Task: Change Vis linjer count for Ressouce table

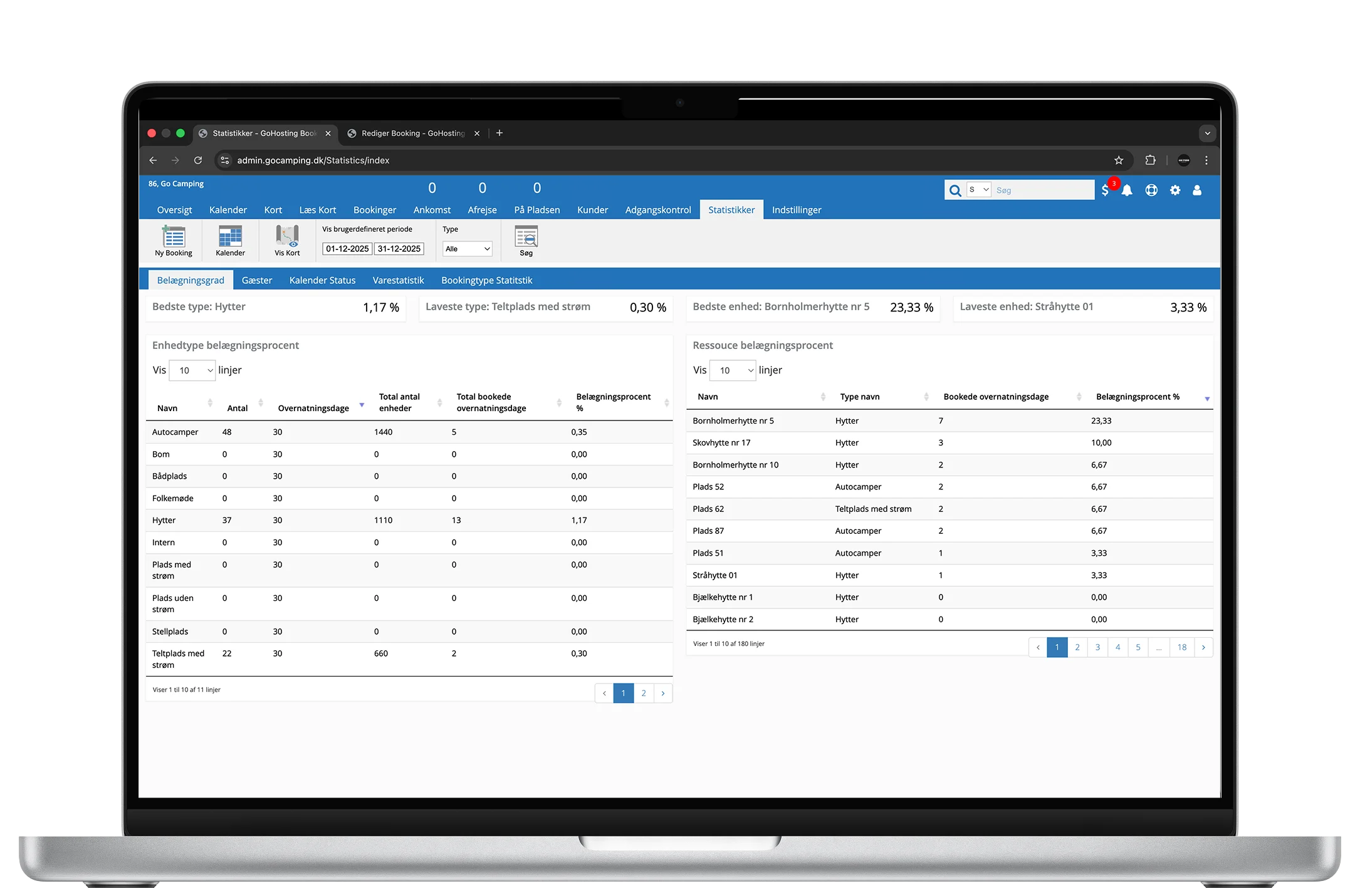Action: point(733,370)
